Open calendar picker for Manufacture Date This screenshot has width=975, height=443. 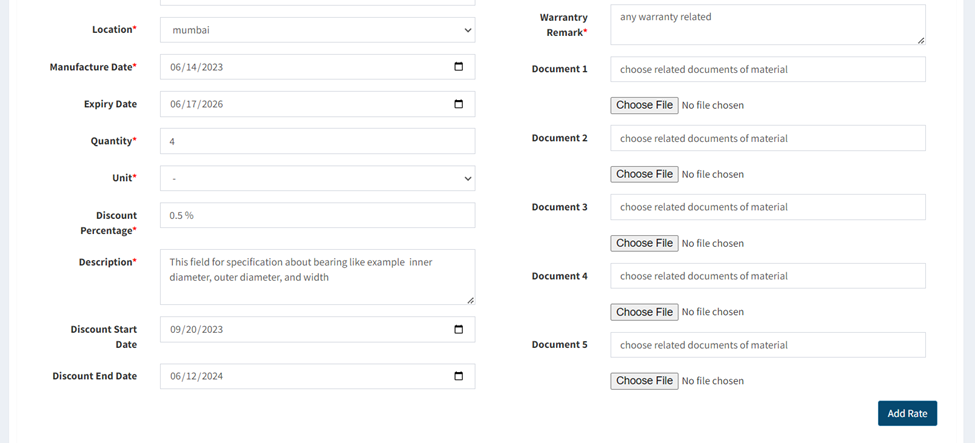(x=459, y=67)
